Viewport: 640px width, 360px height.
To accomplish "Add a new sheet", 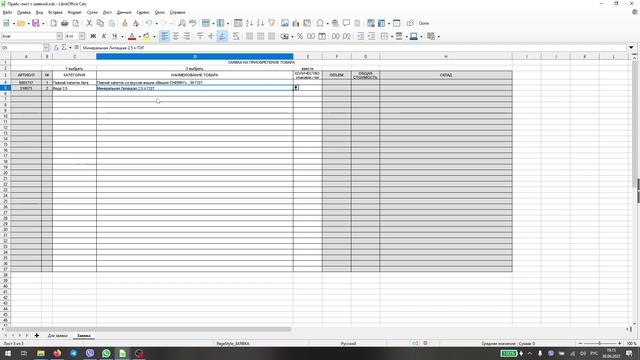I will (x=36, y=336).
